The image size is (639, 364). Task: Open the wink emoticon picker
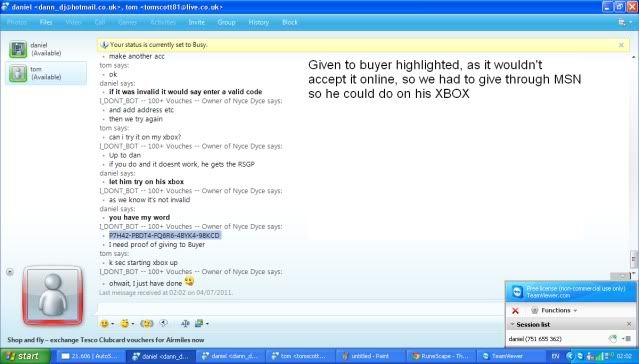[x=125, y=324]
